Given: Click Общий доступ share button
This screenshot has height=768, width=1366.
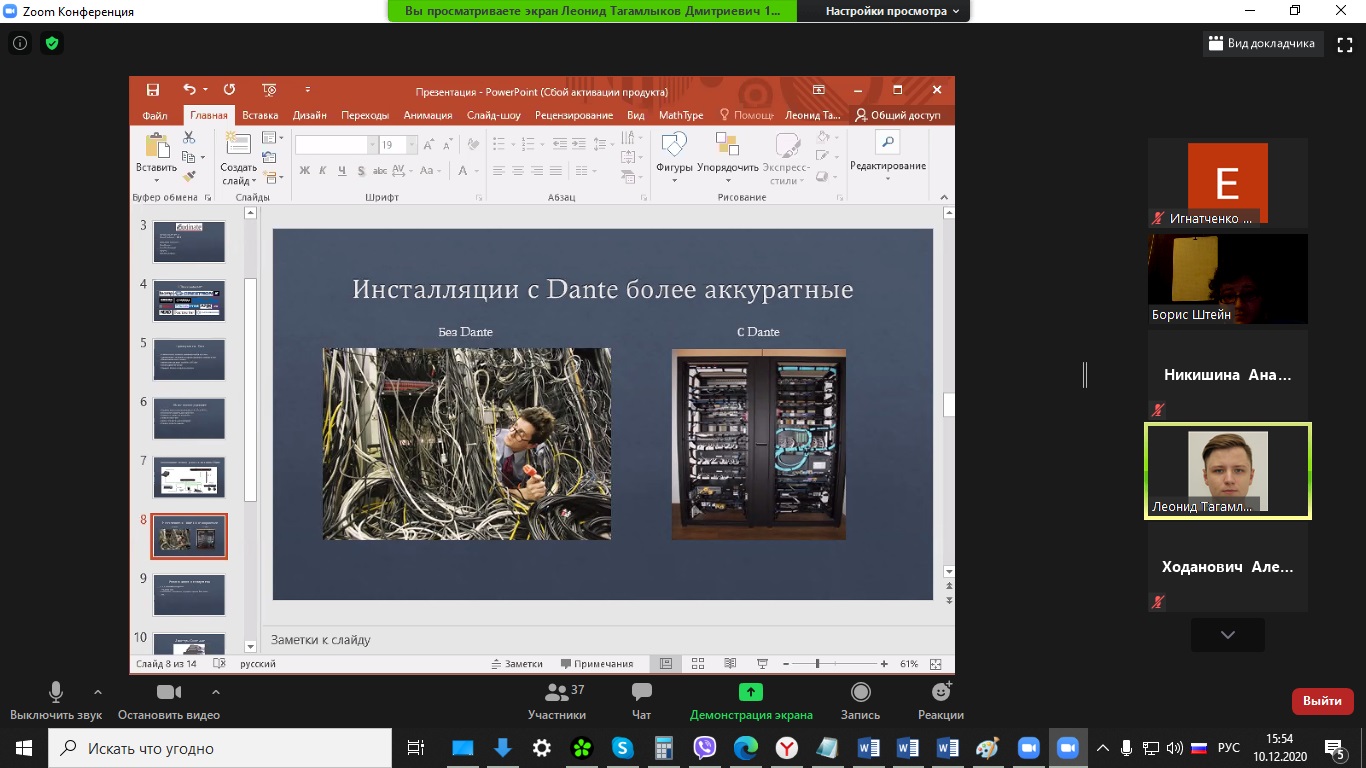Looking at the screenshot, I should [898, 115].
